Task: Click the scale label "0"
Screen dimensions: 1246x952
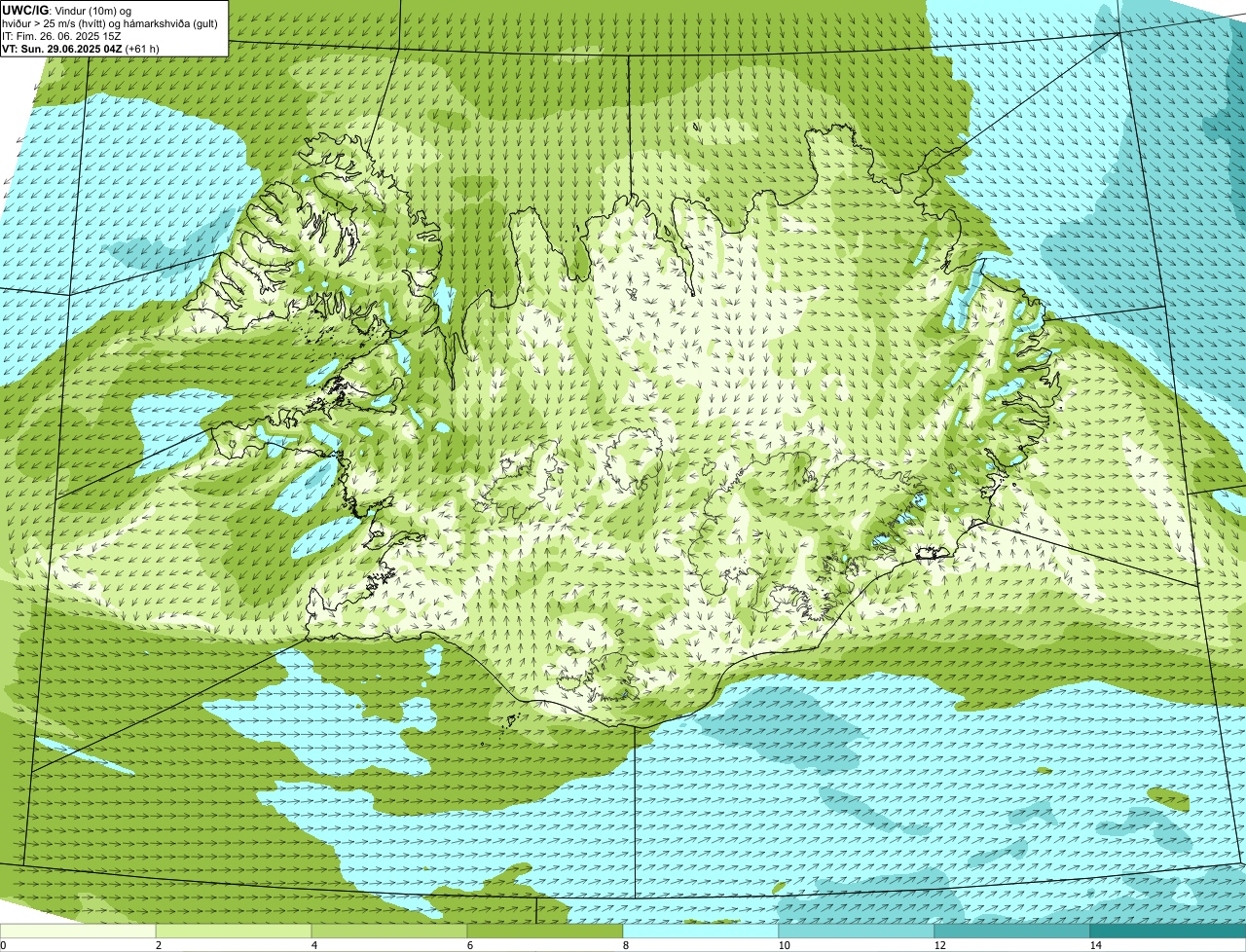Action: [3, 945]
